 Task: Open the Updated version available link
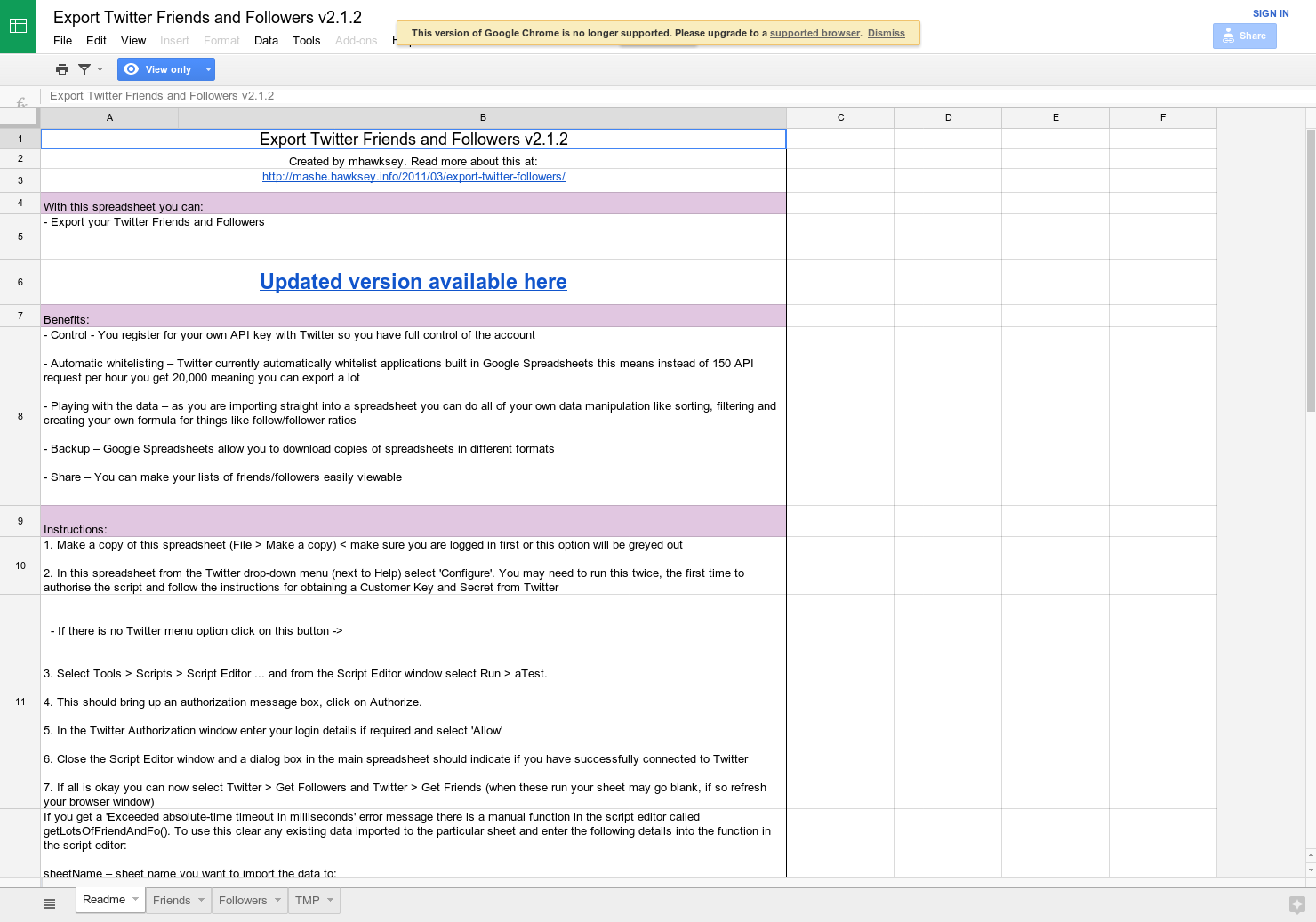click(x=413, y=281)
